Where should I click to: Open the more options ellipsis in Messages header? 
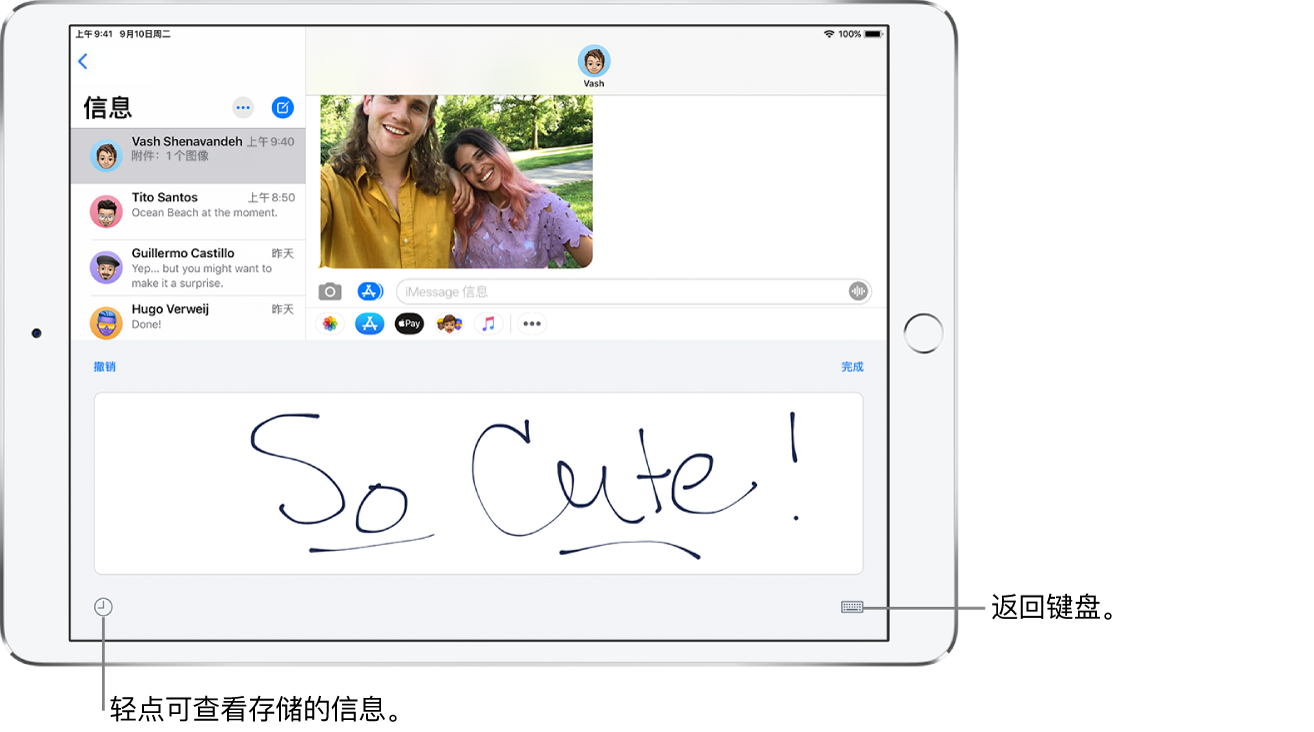243,107
